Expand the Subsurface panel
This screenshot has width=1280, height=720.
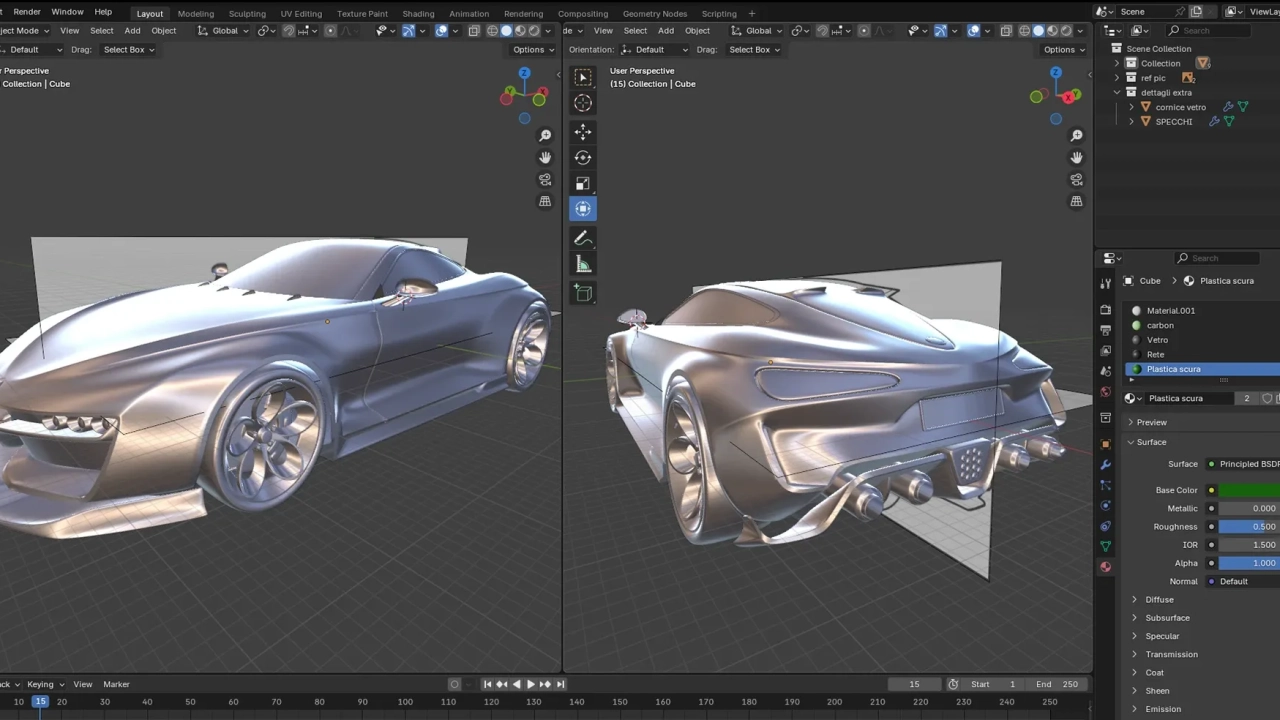click(x=1167, y=618)
